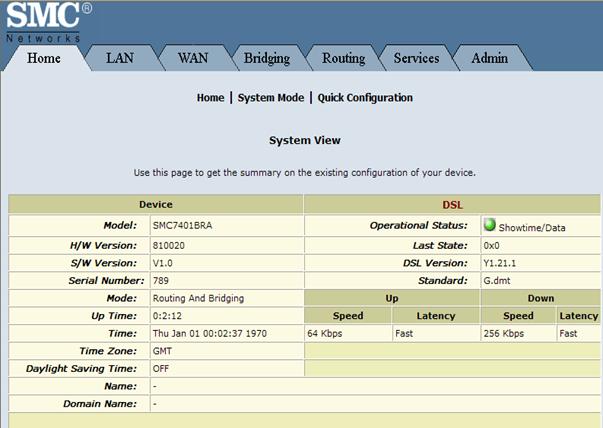Open the Admin tab

click(x=490, y=58)
